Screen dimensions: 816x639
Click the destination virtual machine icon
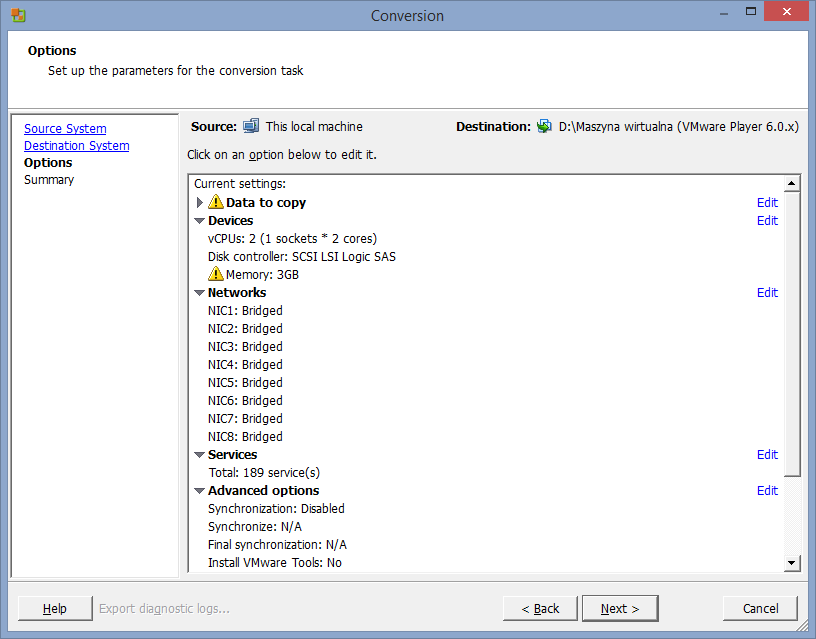544,126
